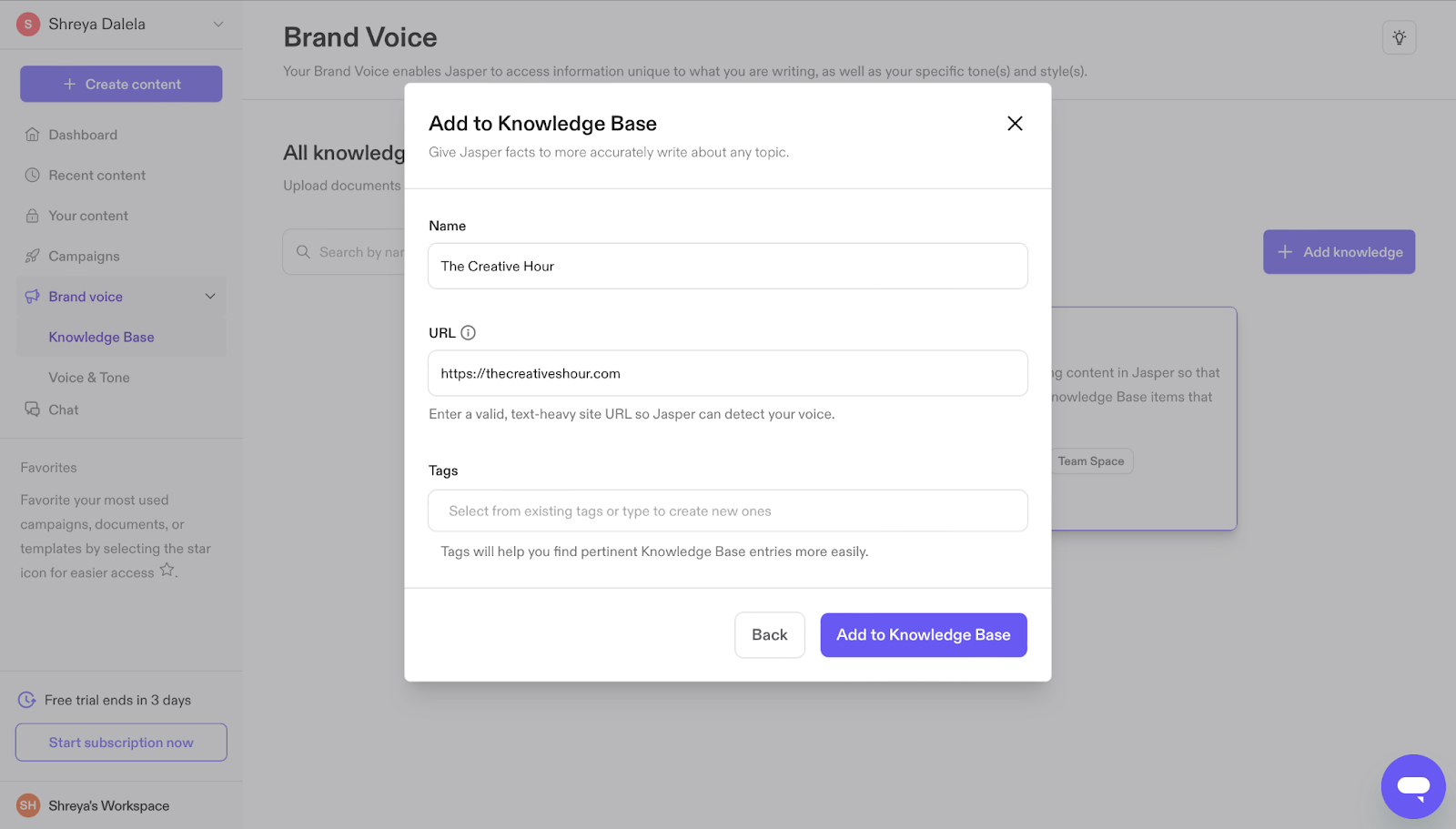Image resolution: width=1456 pixels, height=829 pixels.
Task: Click the Dashboard home icon
Action: point(33,135)
